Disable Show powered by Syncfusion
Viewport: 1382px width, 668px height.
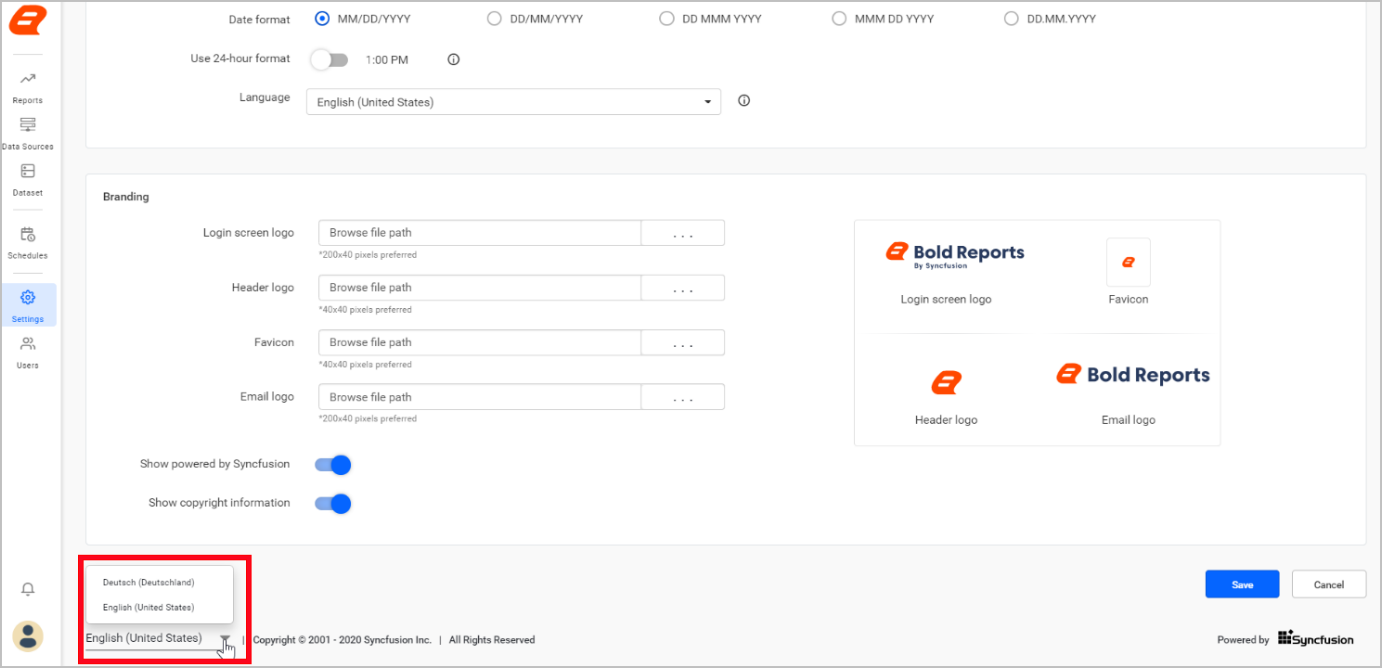pyautogui.click(x=333, y=464)
